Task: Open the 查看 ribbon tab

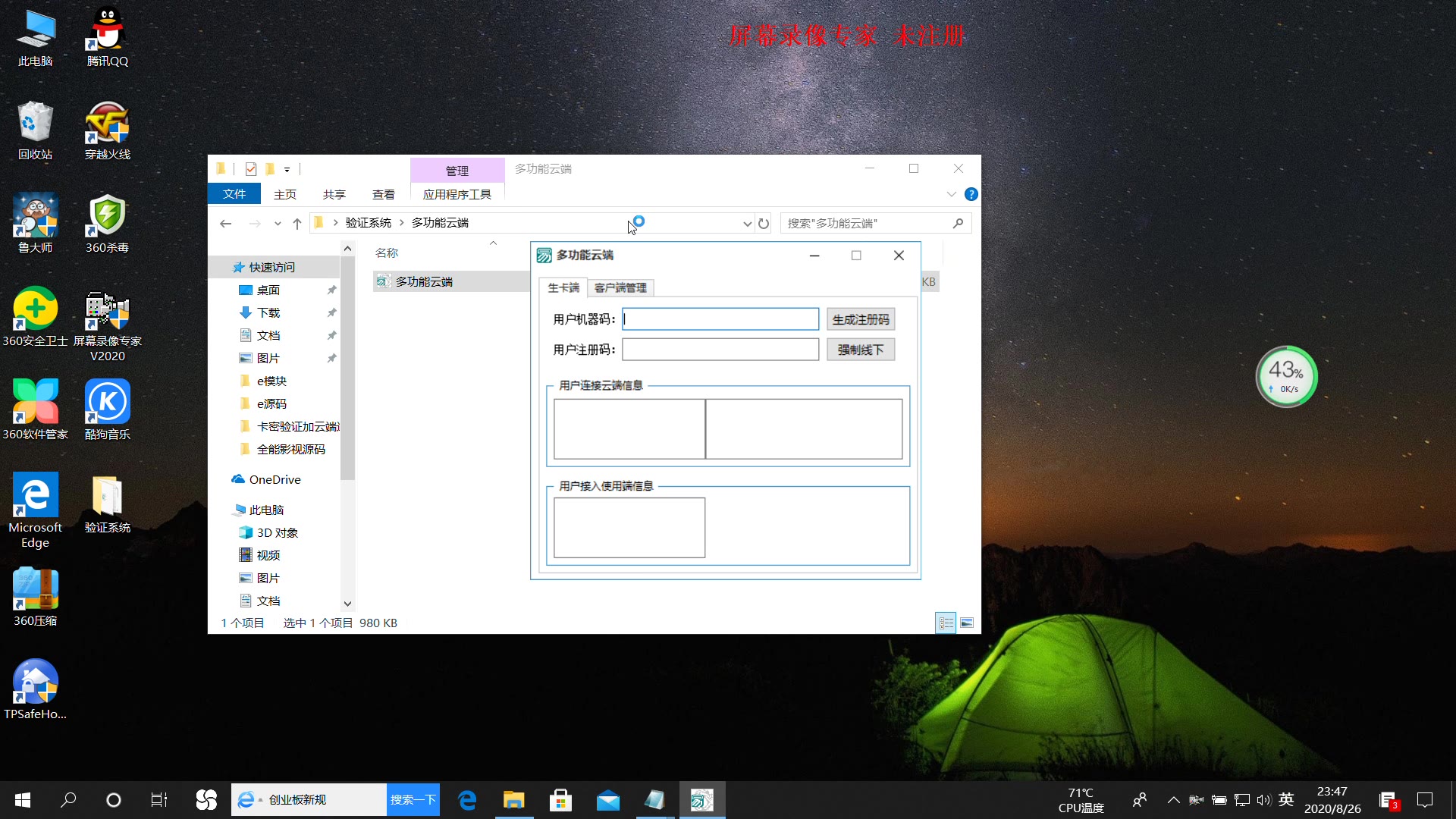Action: point(383,195)
